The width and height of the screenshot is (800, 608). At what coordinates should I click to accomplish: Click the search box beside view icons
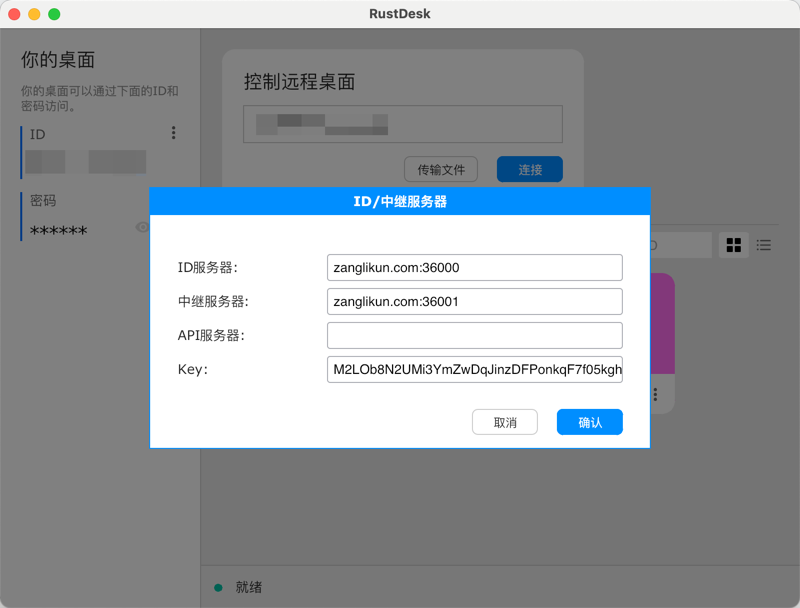(680, 245)
